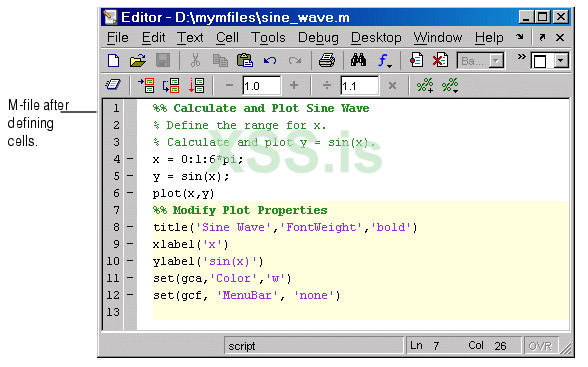588x367 pixels.
Task: Toggle breakpoint dash on line 12
Action: (x=130, y=295)
